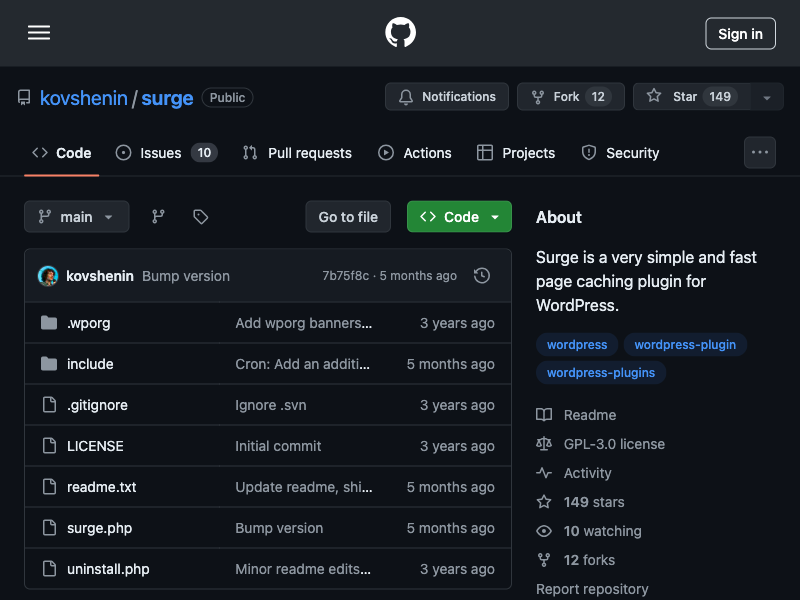This screenshot has width=800, height=600.
Task: Open the 'Minor readme edits...' commit message
Action: 303,569
